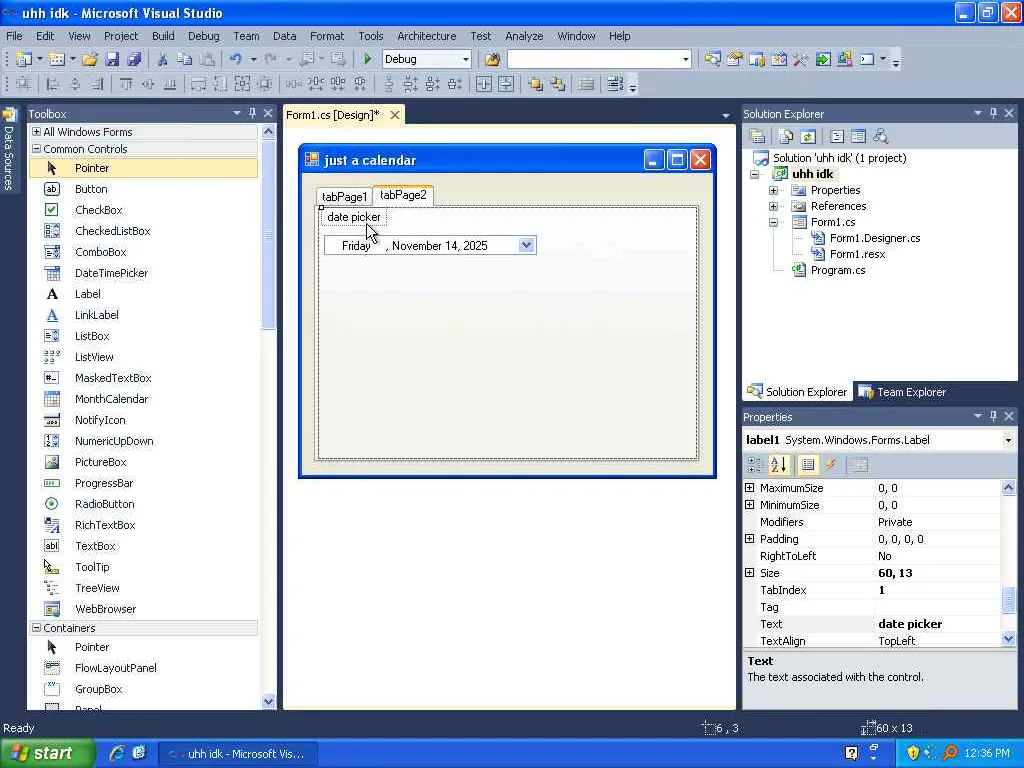Click the Text property value 'date picker'
The height and width of the screenshot is (768, 1024).
[910, 624]
